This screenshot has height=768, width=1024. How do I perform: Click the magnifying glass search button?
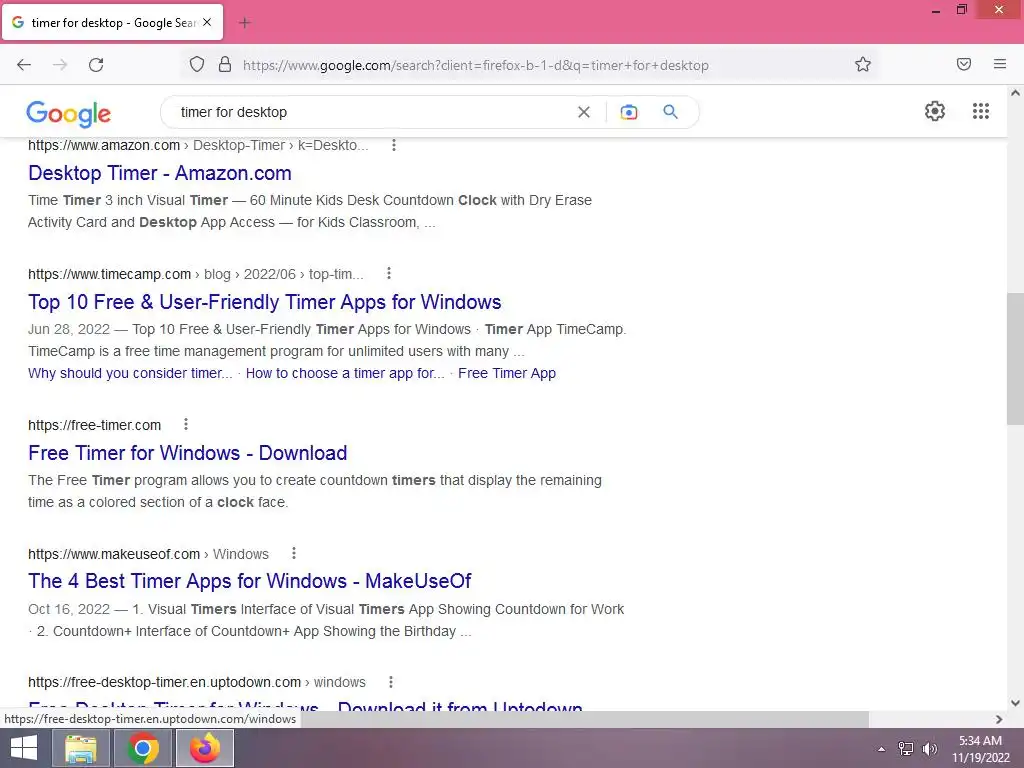tap(670, 112)
